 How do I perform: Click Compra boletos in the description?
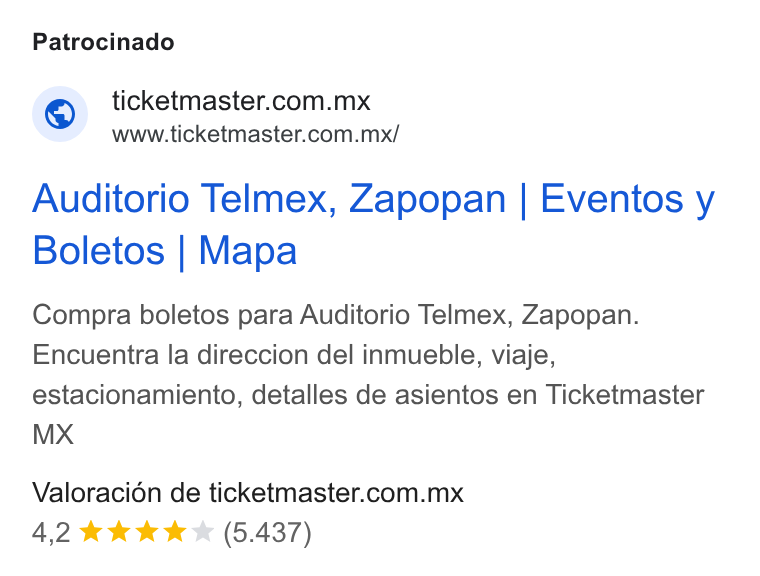tap(130, 315)
